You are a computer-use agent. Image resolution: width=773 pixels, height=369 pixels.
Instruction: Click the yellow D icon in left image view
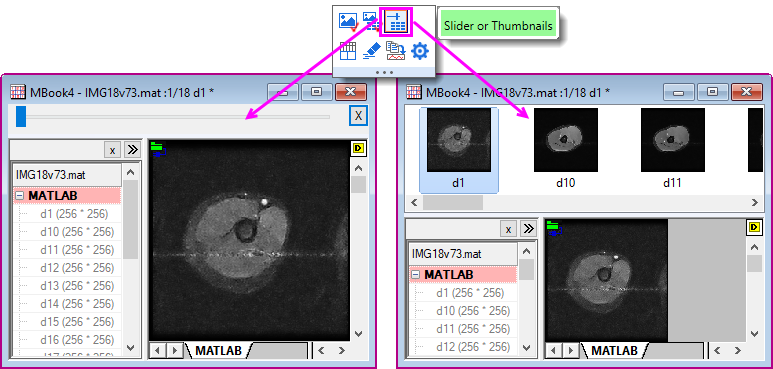(357, 147)
